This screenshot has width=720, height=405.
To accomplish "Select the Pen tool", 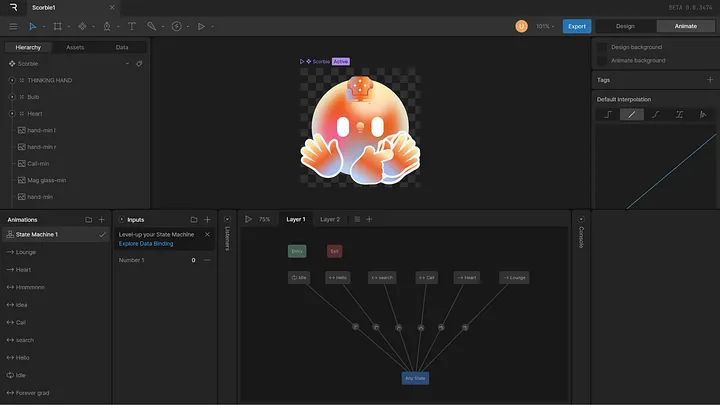I will click(x=107, y=26).
